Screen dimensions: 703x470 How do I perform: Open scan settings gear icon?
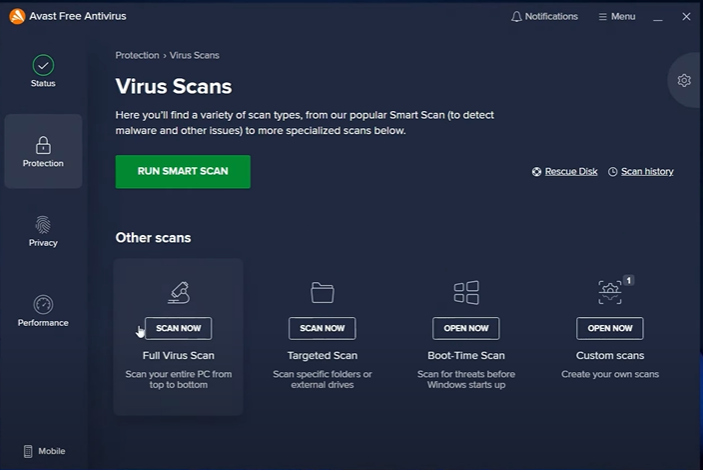[684, 80]
